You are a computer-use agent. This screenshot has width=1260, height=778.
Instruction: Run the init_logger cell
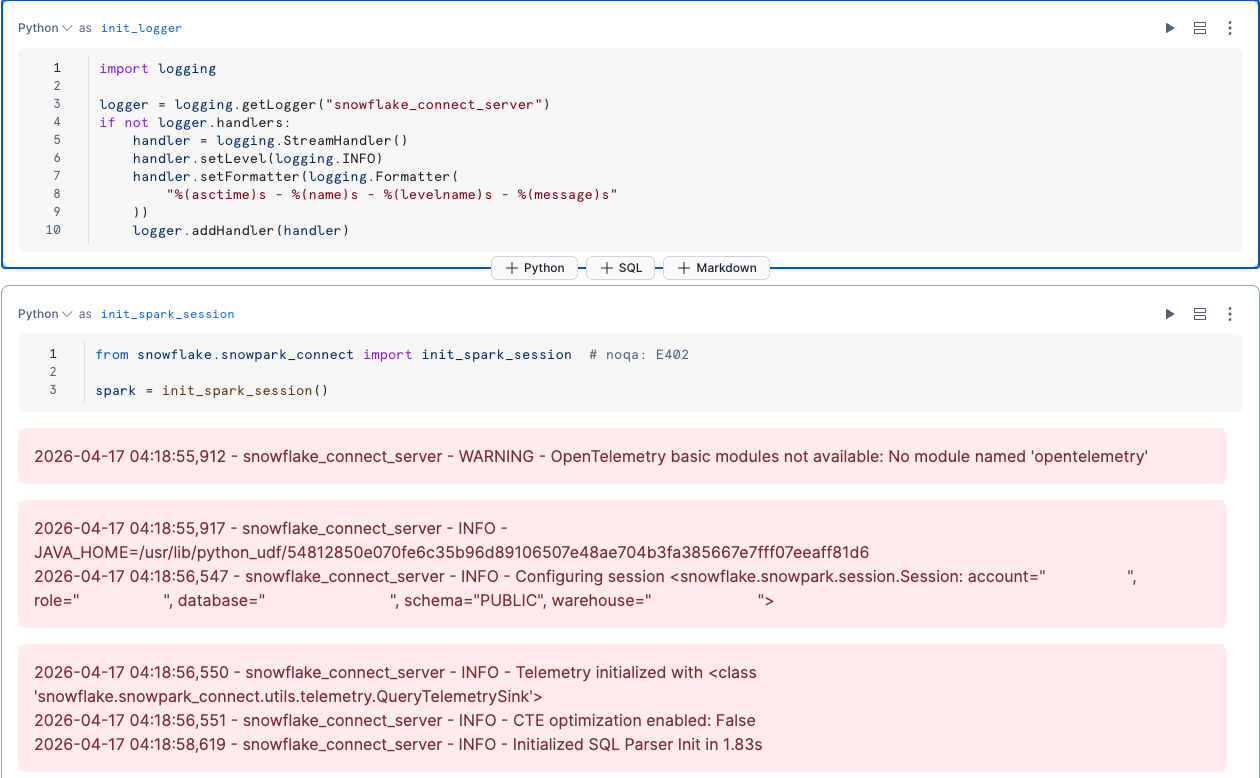(x=1170, y=28)
